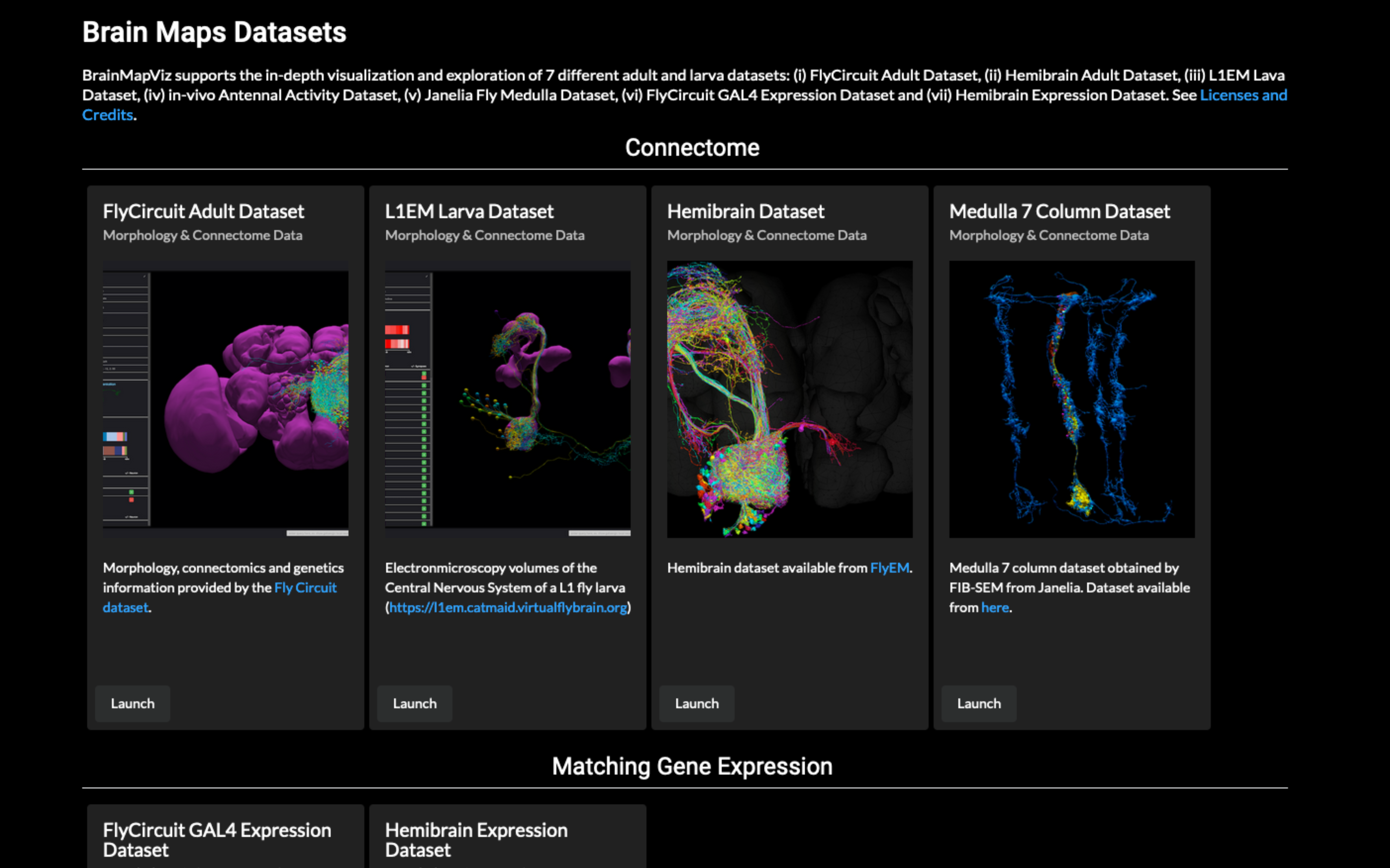Click the Hemibrain Dataset card heading
This screenshot has height=868, width=1390.
[x=745, y=211]
